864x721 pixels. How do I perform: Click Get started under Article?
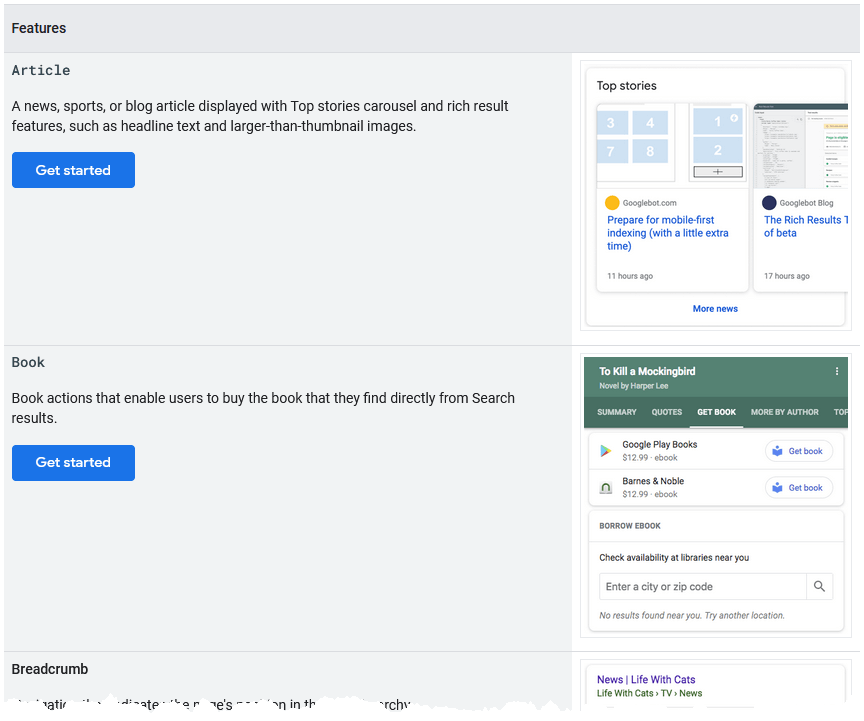[73, 170]
